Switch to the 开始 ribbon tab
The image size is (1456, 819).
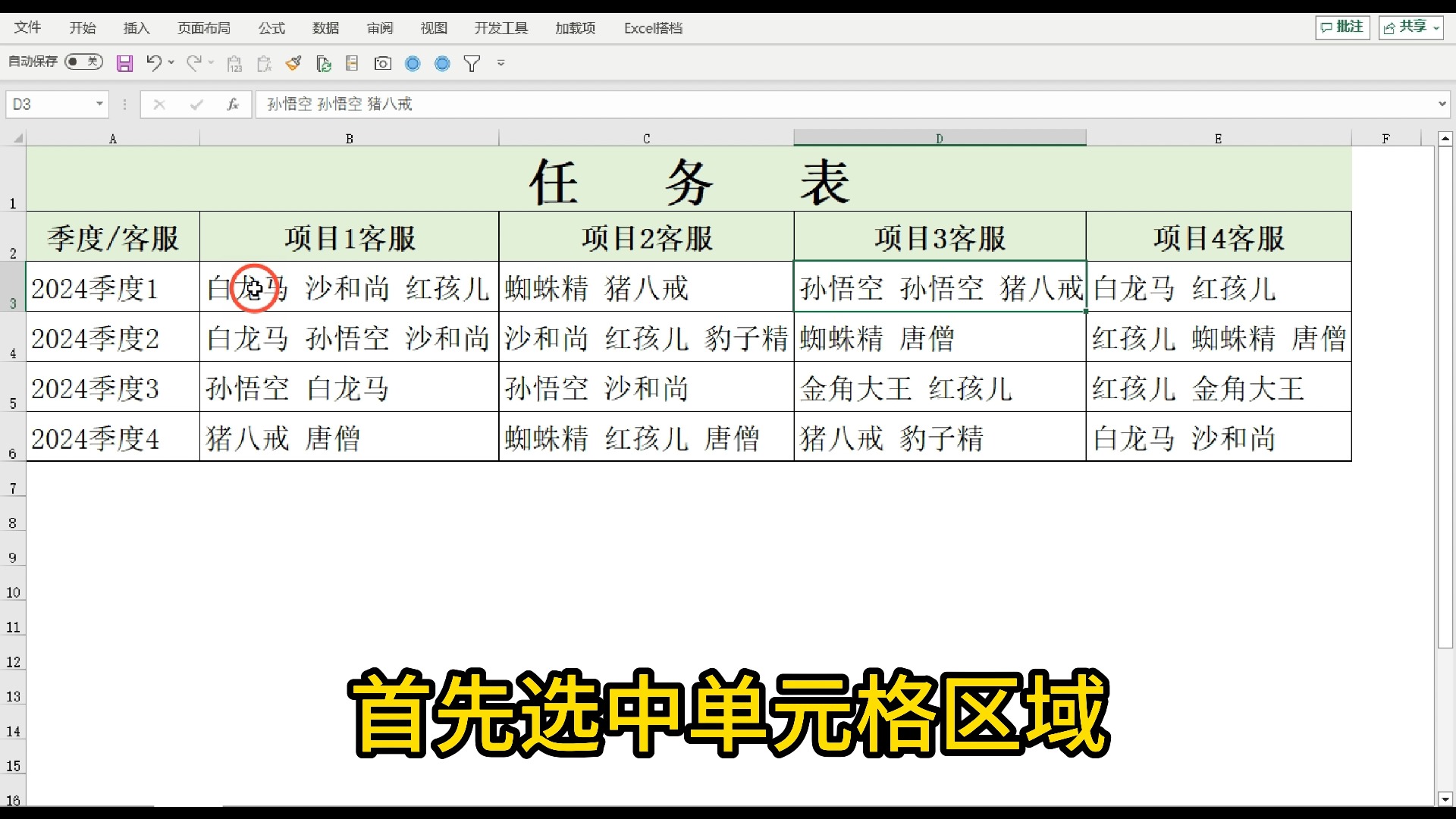pyautogui.click(x=83, y=28)
